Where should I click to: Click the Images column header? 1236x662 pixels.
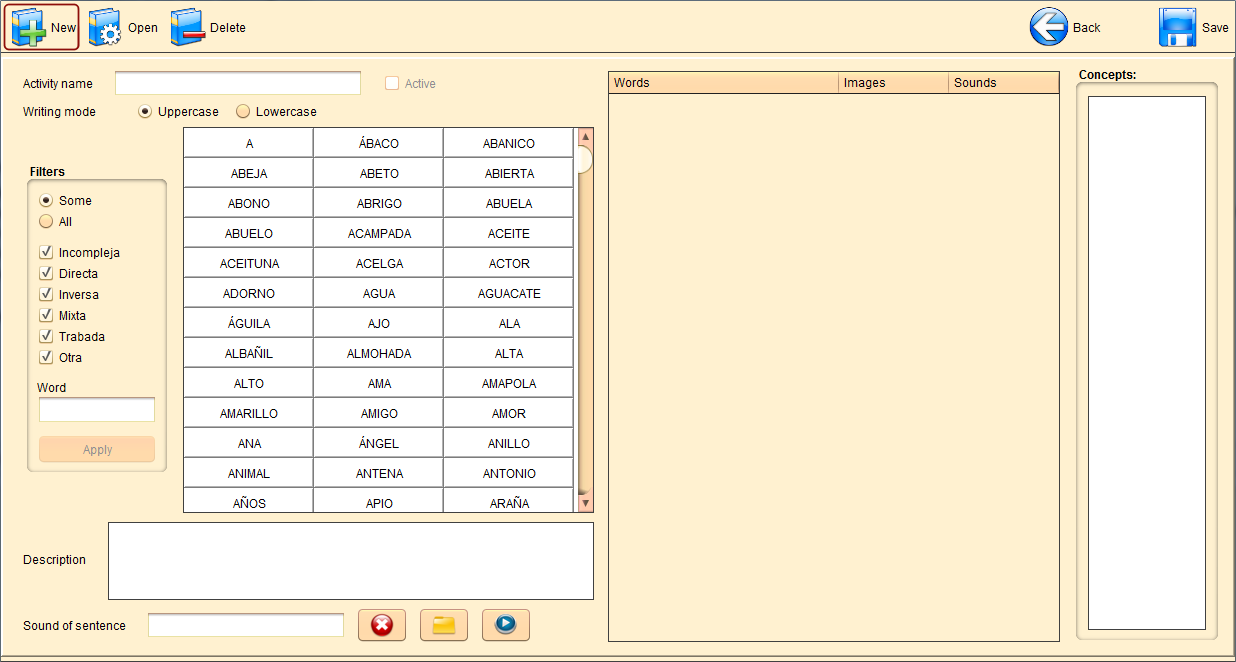click(x=894, y=83)
